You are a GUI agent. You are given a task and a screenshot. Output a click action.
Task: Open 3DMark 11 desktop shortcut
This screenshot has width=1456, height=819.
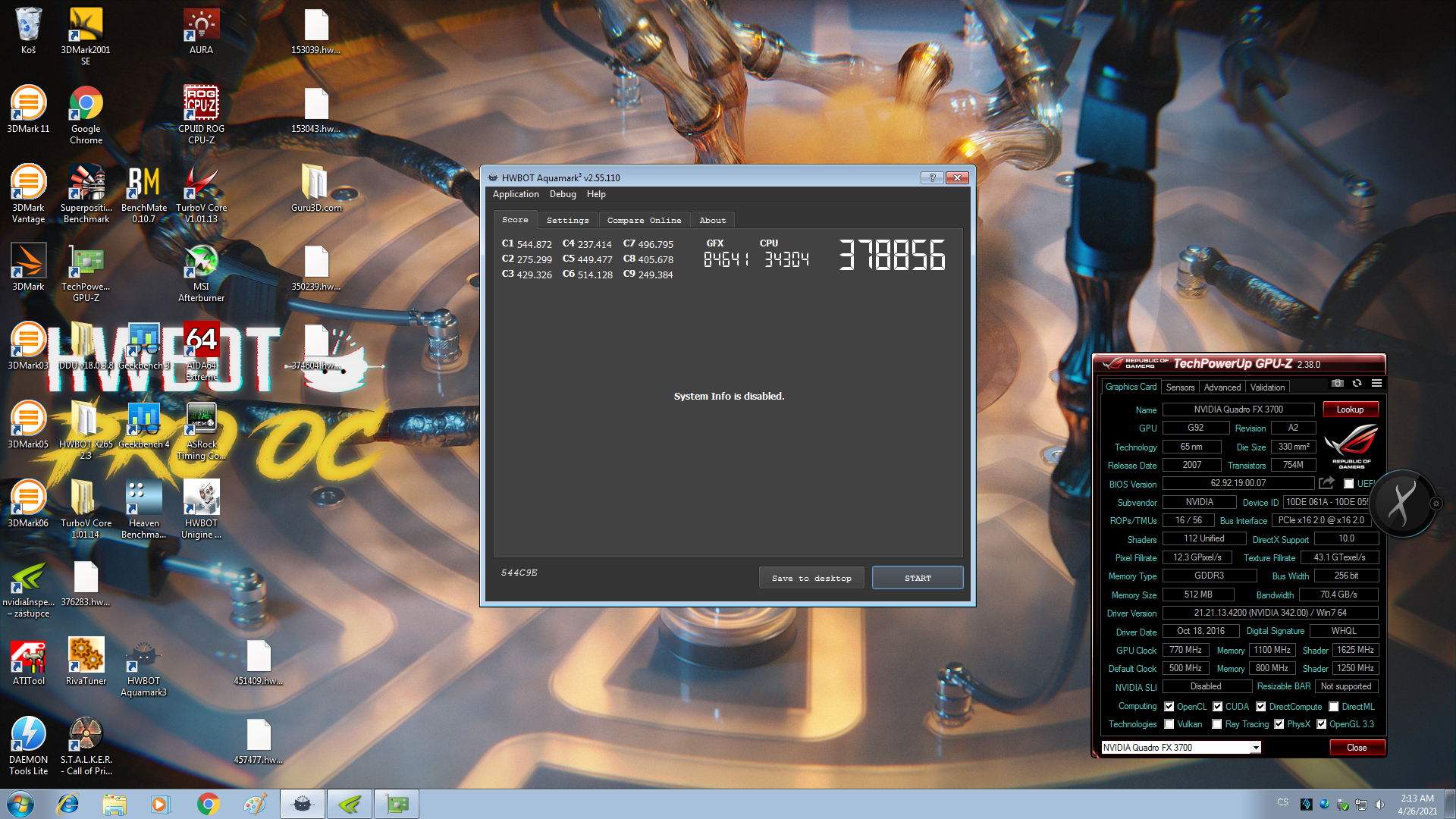tap(28, 109)
